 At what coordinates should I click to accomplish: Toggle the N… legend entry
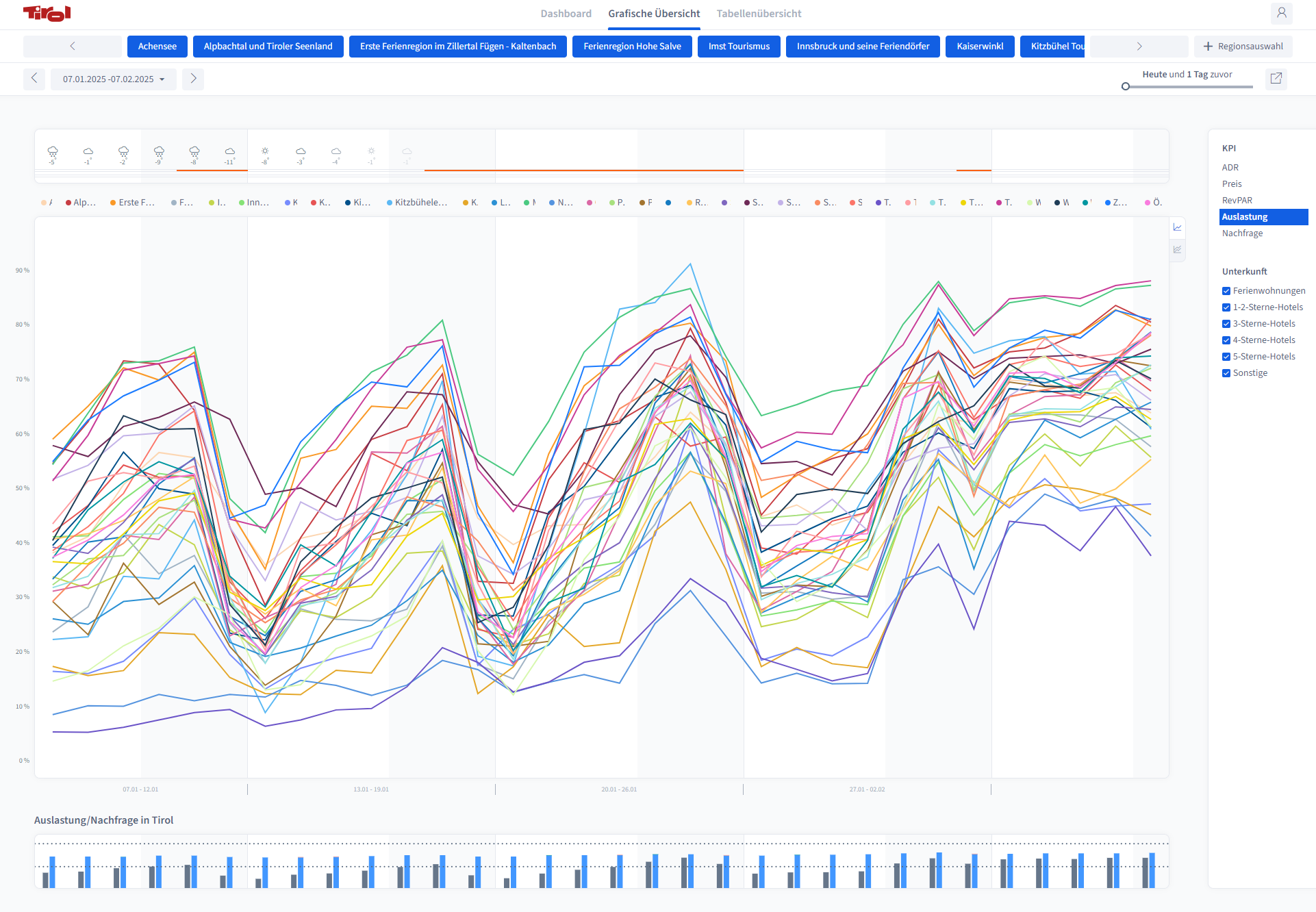(x=561, y=203)
